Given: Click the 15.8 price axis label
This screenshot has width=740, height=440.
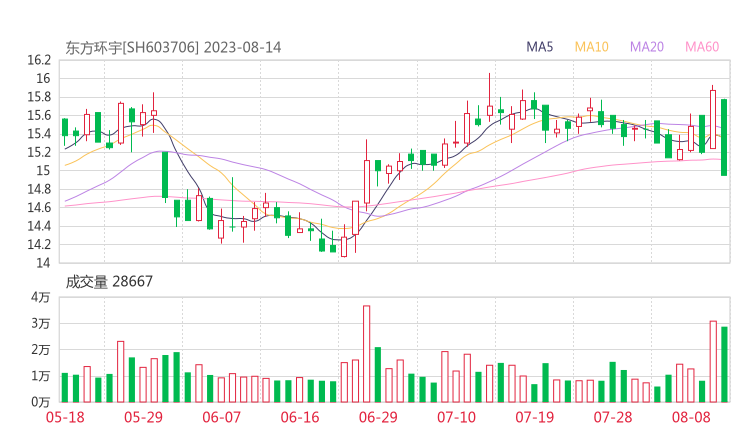Looking at the screenshot, I should click(39, 97).
